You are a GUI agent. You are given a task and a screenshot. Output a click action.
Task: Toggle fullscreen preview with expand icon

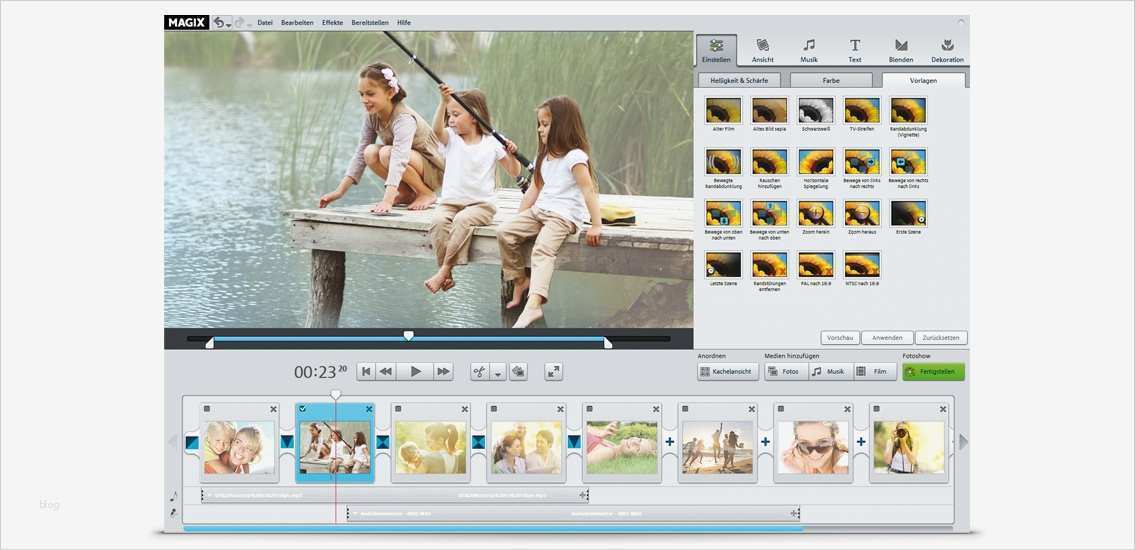coord(553,371)
